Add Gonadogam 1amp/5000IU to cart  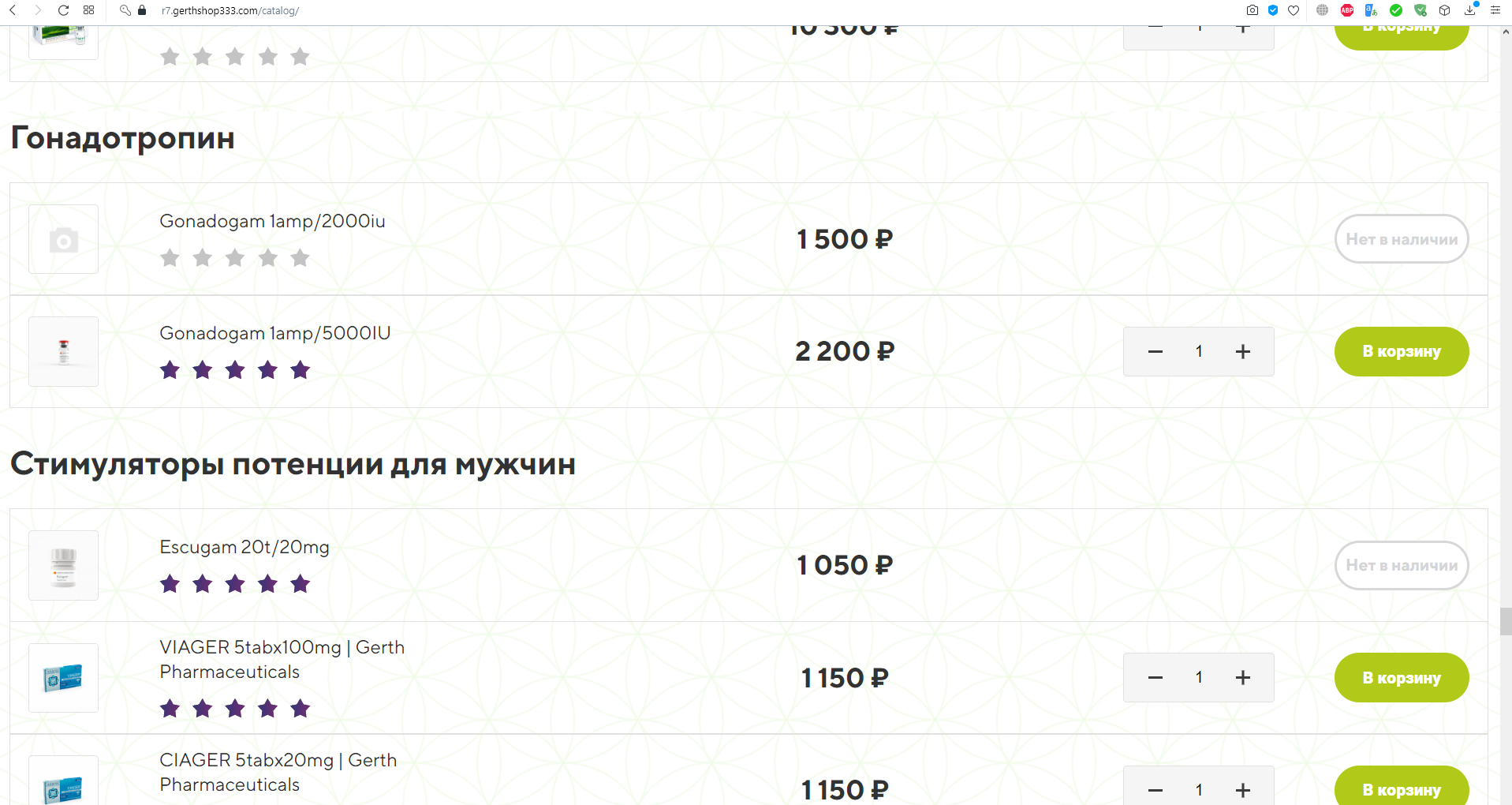1401,351
